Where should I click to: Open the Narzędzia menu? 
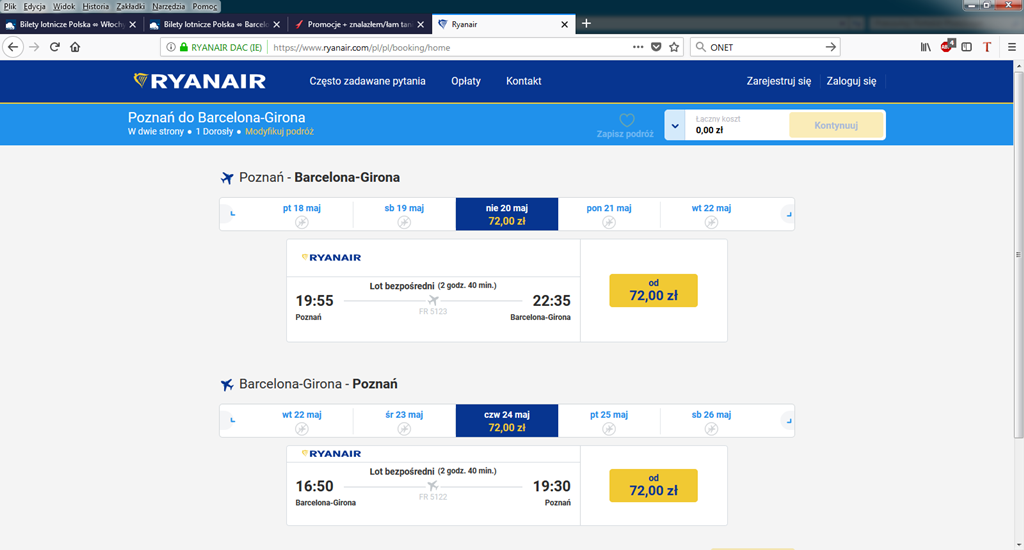(x=168, y=7)
